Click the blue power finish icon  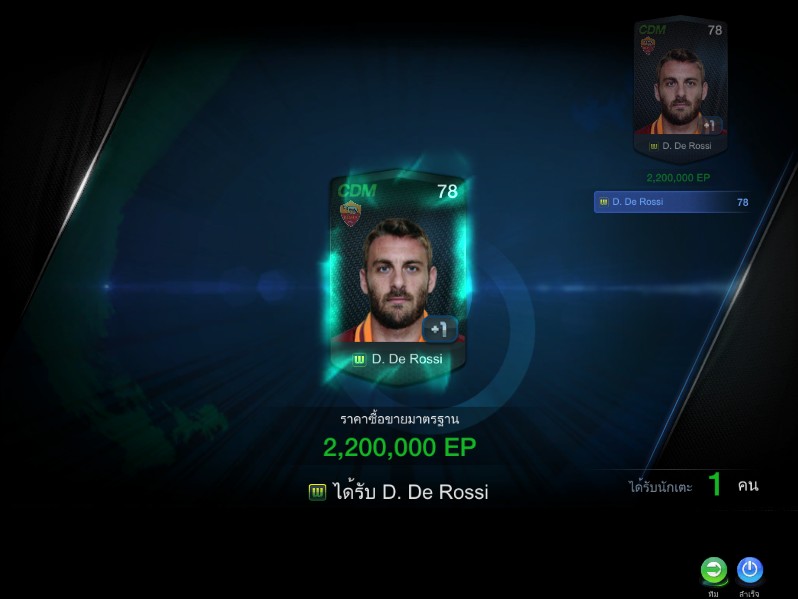pyautogui.click(x=750, y=569)
